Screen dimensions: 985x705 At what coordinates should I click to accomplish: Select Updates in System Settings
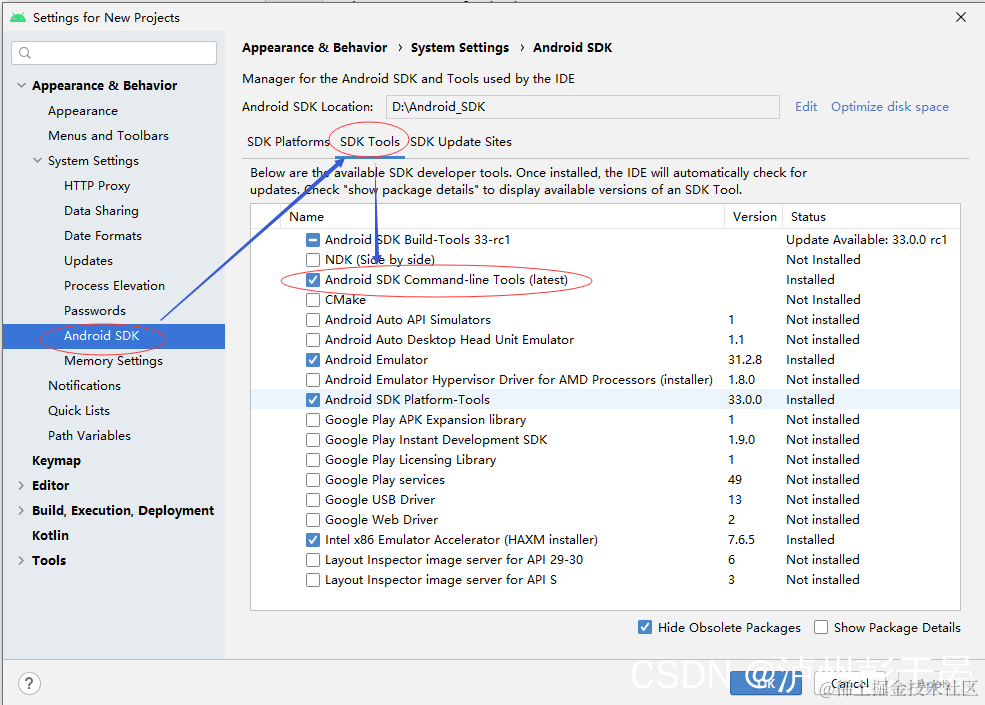pyautogui.click(x=89, y=261)
